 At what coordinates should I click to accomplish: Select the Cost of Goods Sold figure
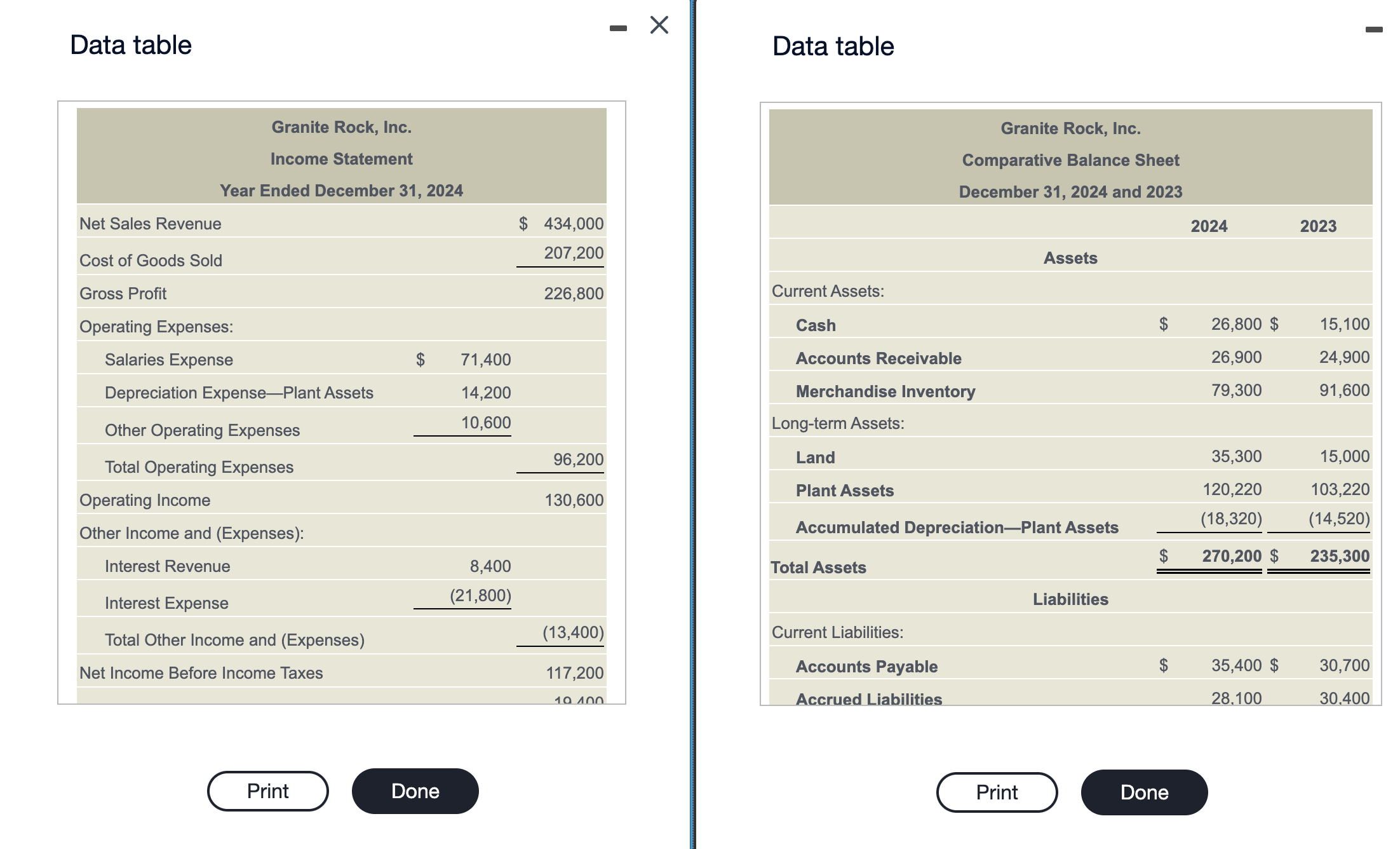click(572, 253)
